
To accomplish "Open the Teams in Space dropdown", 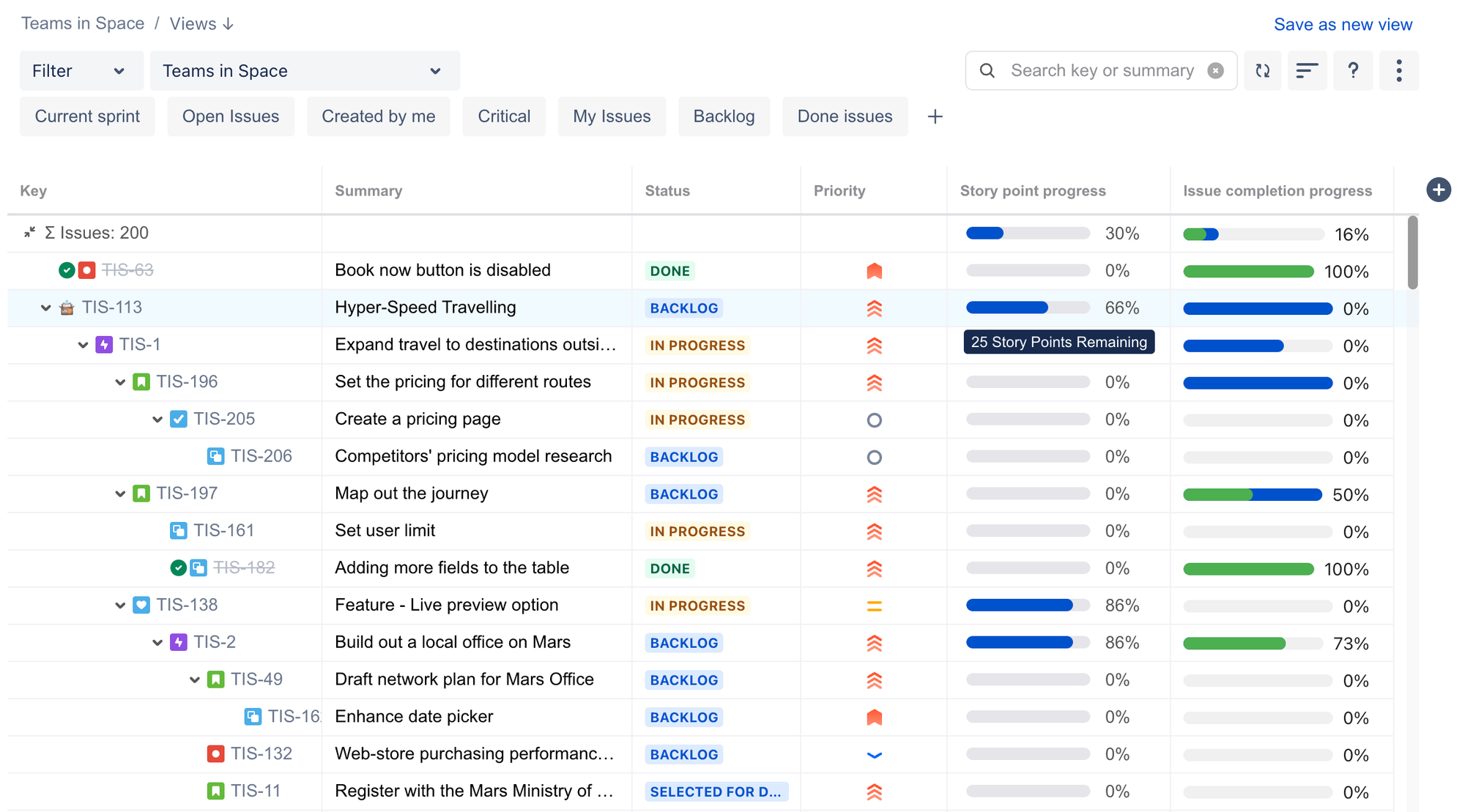I will (304, 71).
